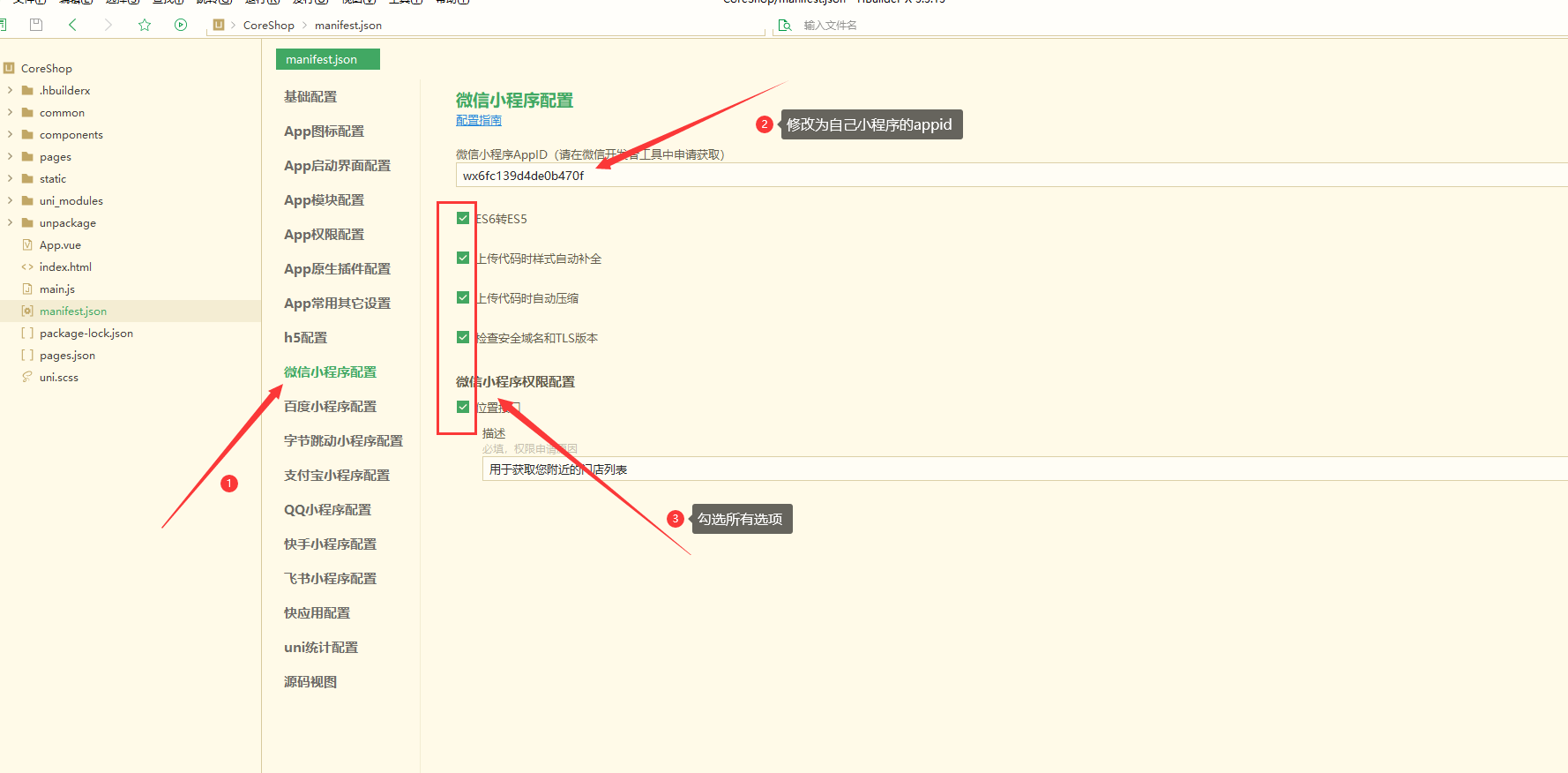Screen dimensions: 1568x773
Task: Select 微信小程序配置 in the sidebar
Action: (x=330, y=372)
